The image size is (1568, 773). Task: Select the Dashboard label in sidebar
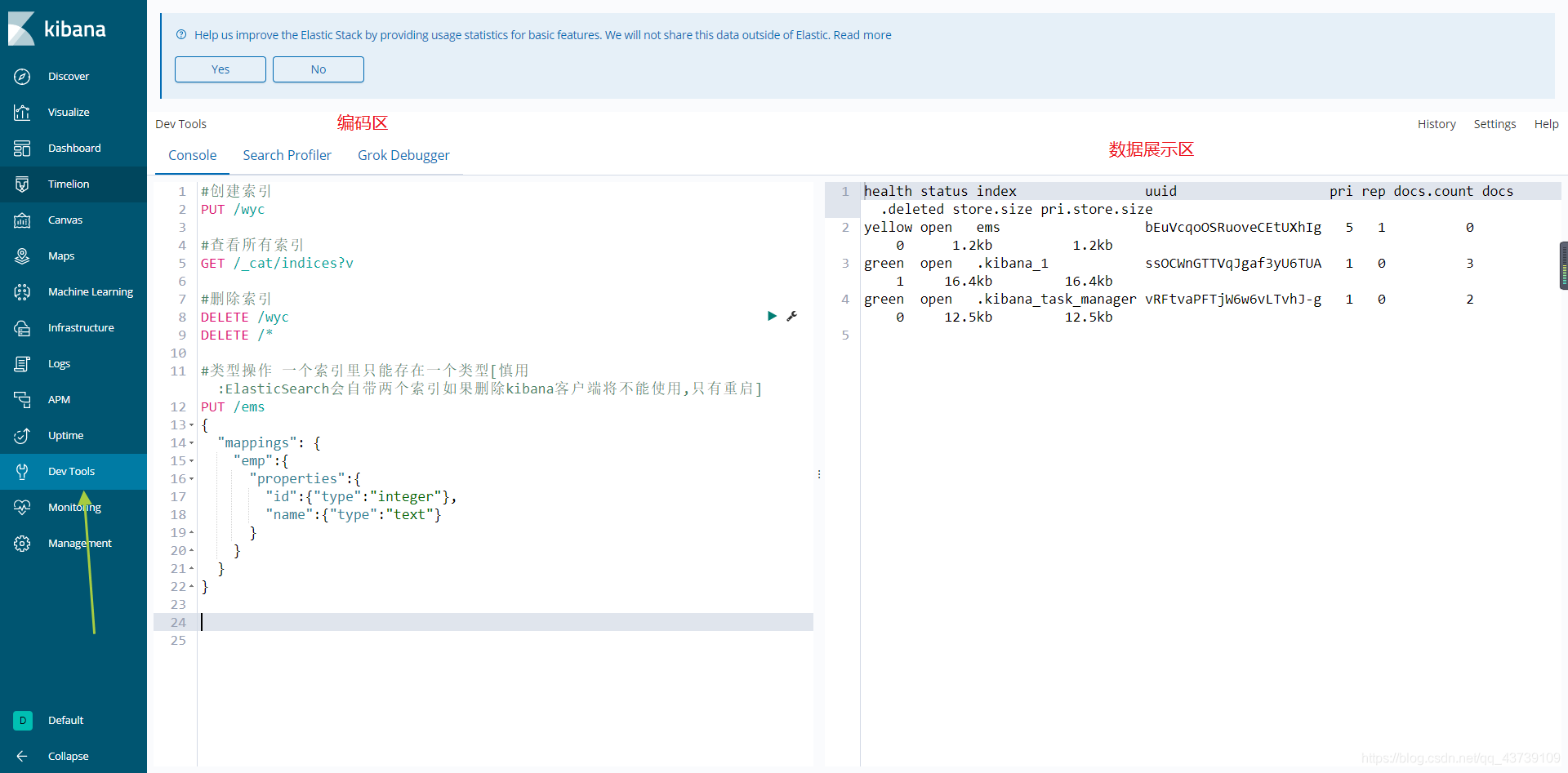(x=74, y=148)
